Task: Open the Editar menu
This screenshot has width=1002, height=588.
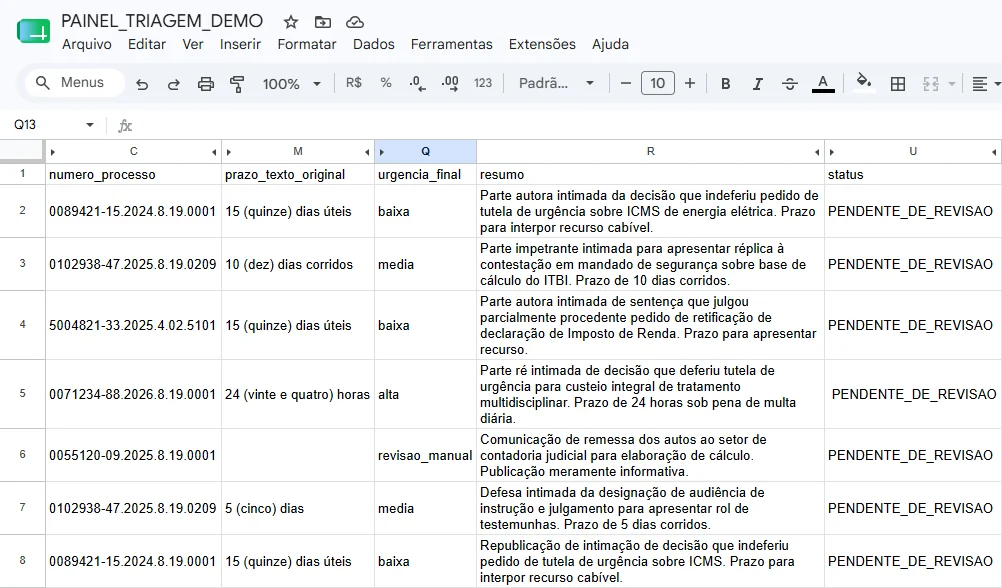Action: [x=146, y=44]
